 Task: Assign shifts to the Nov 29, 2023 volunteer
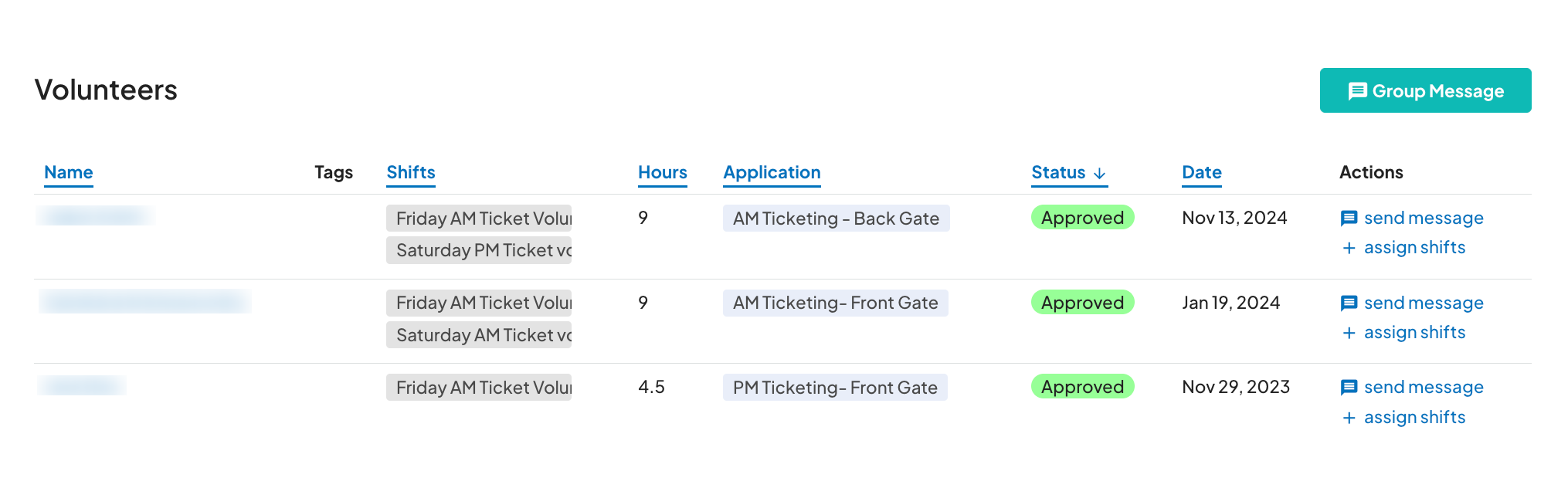point(1414,418)
